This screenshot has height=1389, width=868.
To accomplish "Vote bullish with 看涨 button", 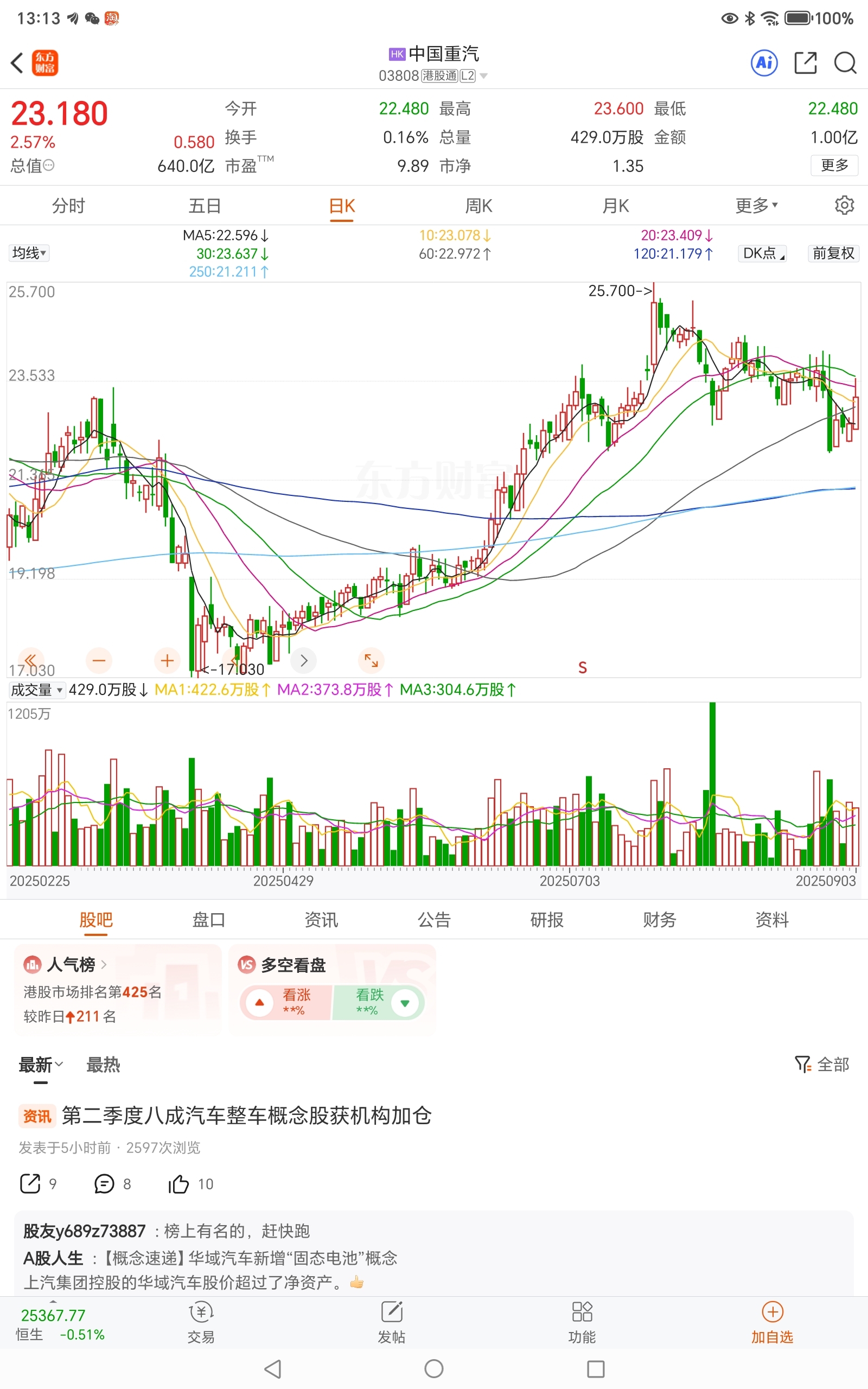I will click(286, 1002).
